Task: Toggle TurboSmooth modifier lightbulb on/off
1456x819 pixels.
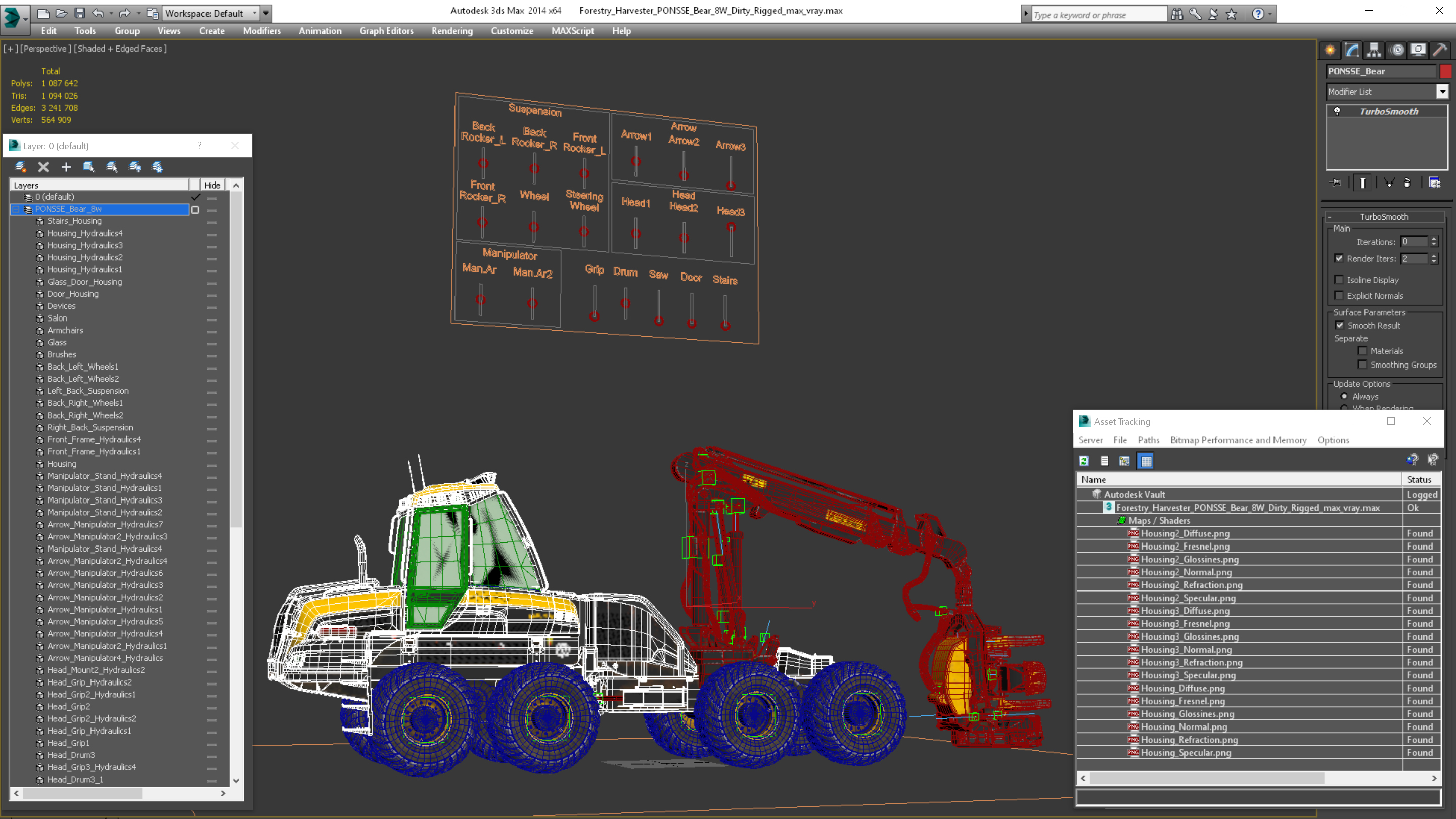Action: 1337,111
